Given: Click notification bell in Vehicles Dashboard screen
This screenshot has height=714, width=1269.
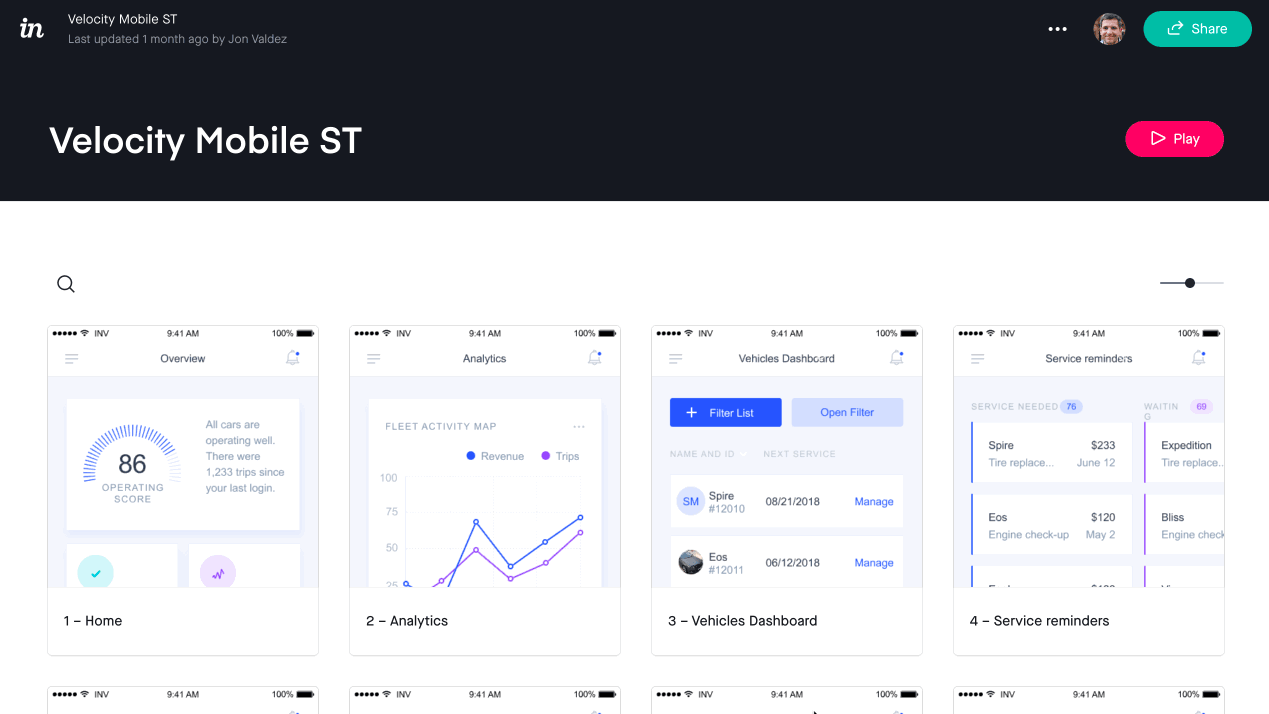Looking at the screenshot, I should coord(897,358).
